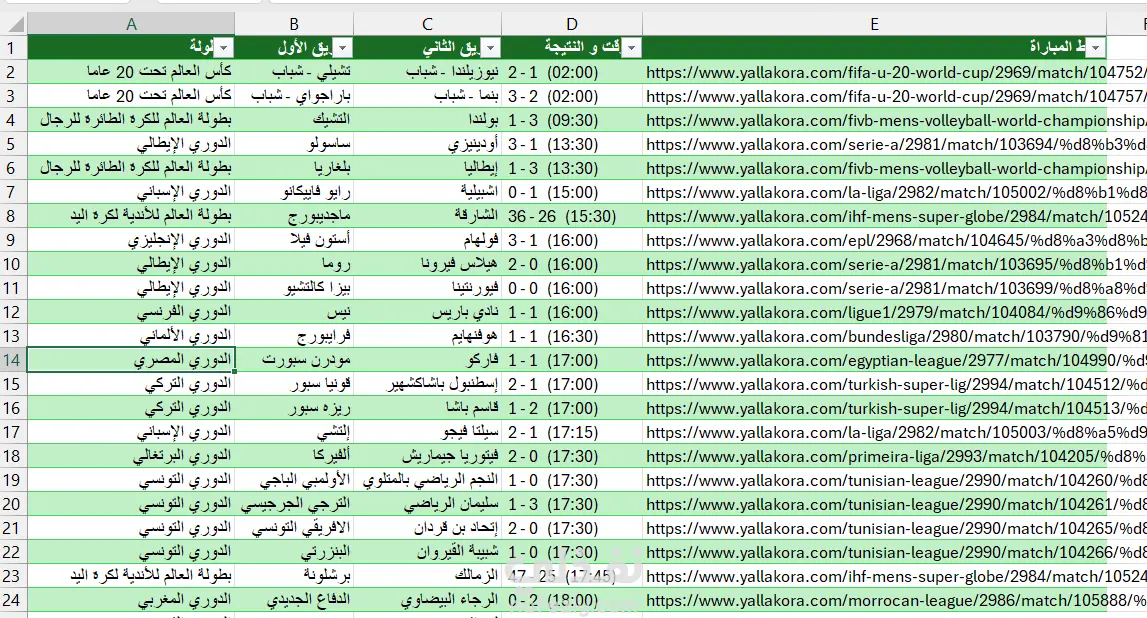Select cell reading بولندا
1147x618 pixels.
[427, 120]
